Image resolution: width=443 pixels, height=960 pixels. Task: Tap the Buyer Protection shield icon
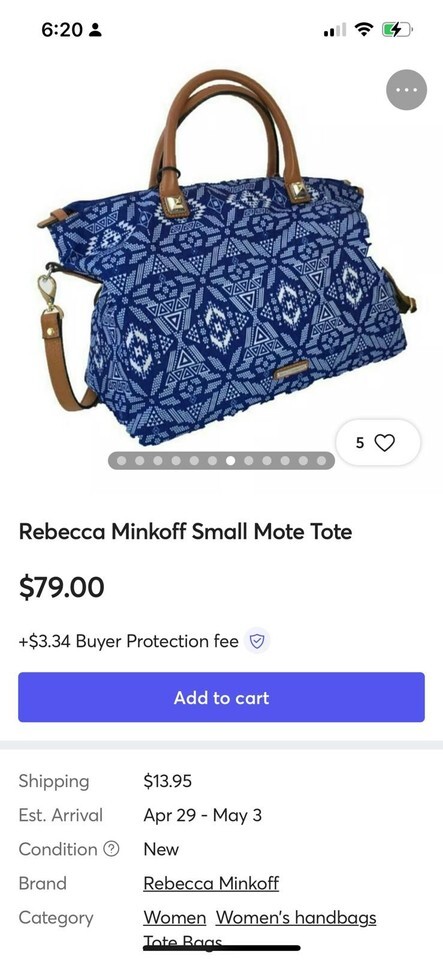point(257,641)
